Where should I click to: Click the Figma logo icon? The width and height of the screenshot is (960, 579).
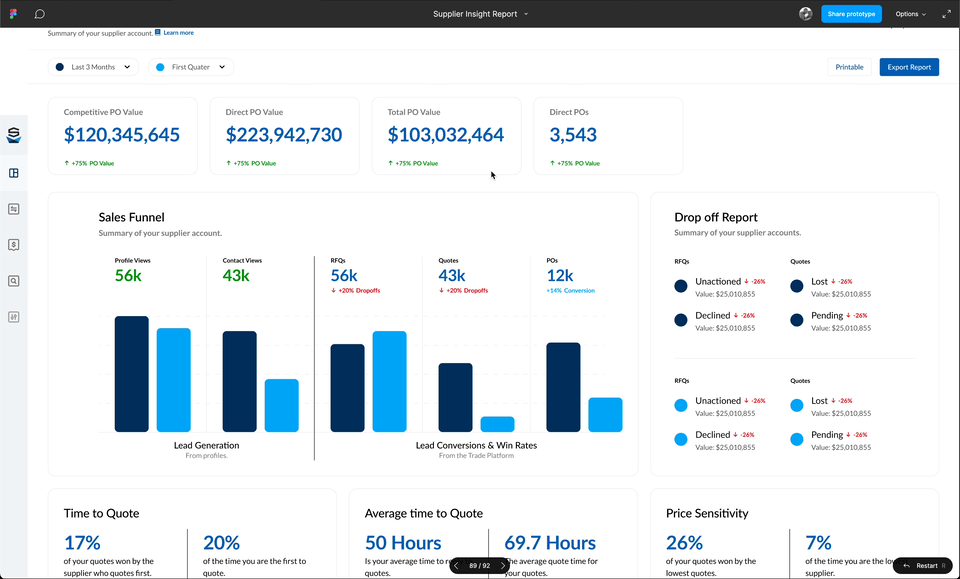tap(13, 14)
